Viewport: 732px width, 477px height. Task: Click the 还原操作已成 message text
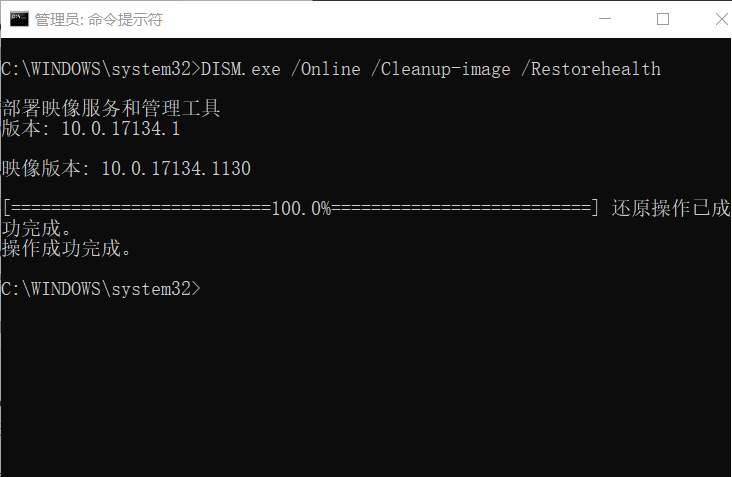coord(670,208)
